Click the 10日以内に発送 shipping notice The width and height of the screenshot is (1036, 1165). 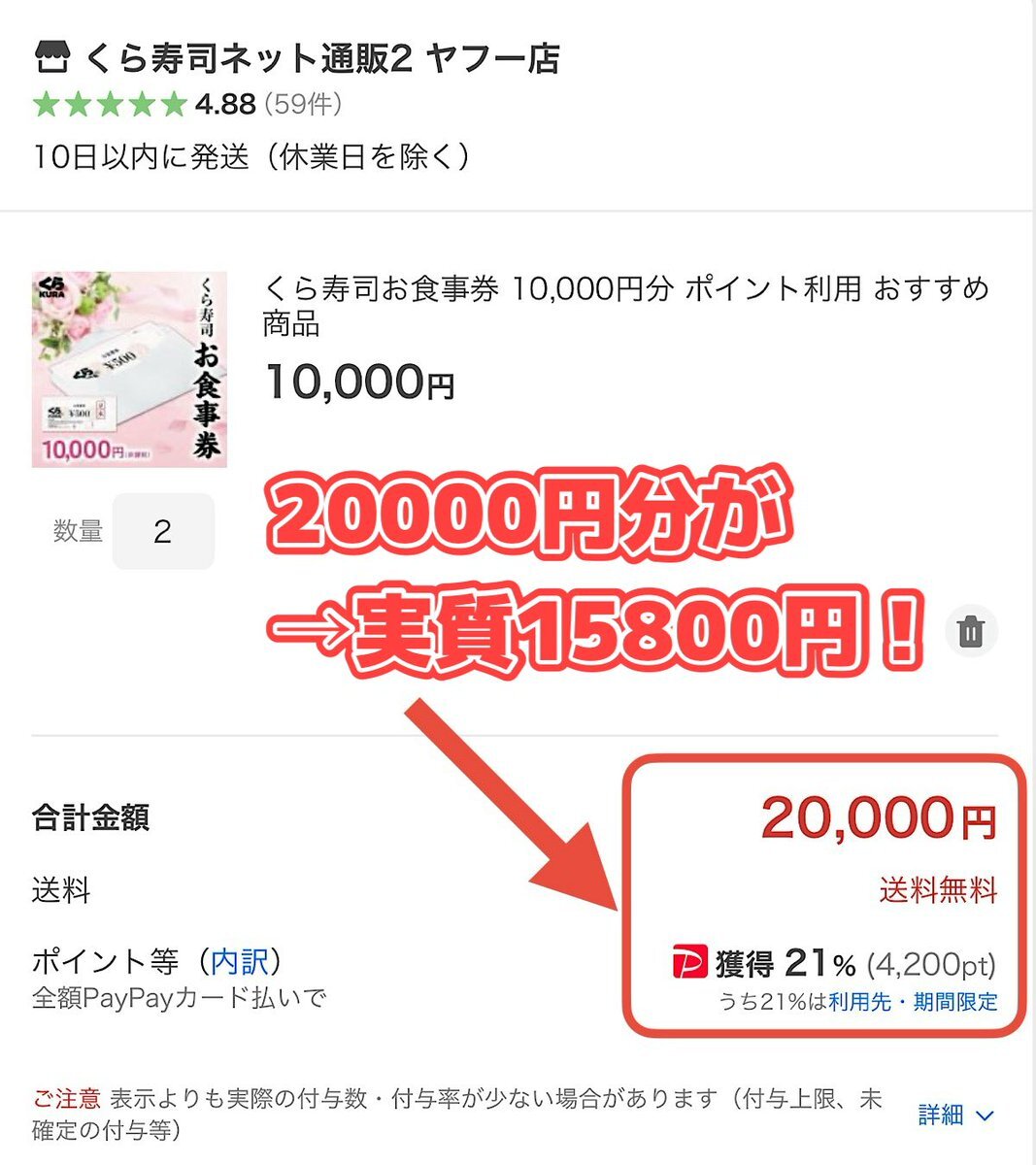click(x=251, y=156)
